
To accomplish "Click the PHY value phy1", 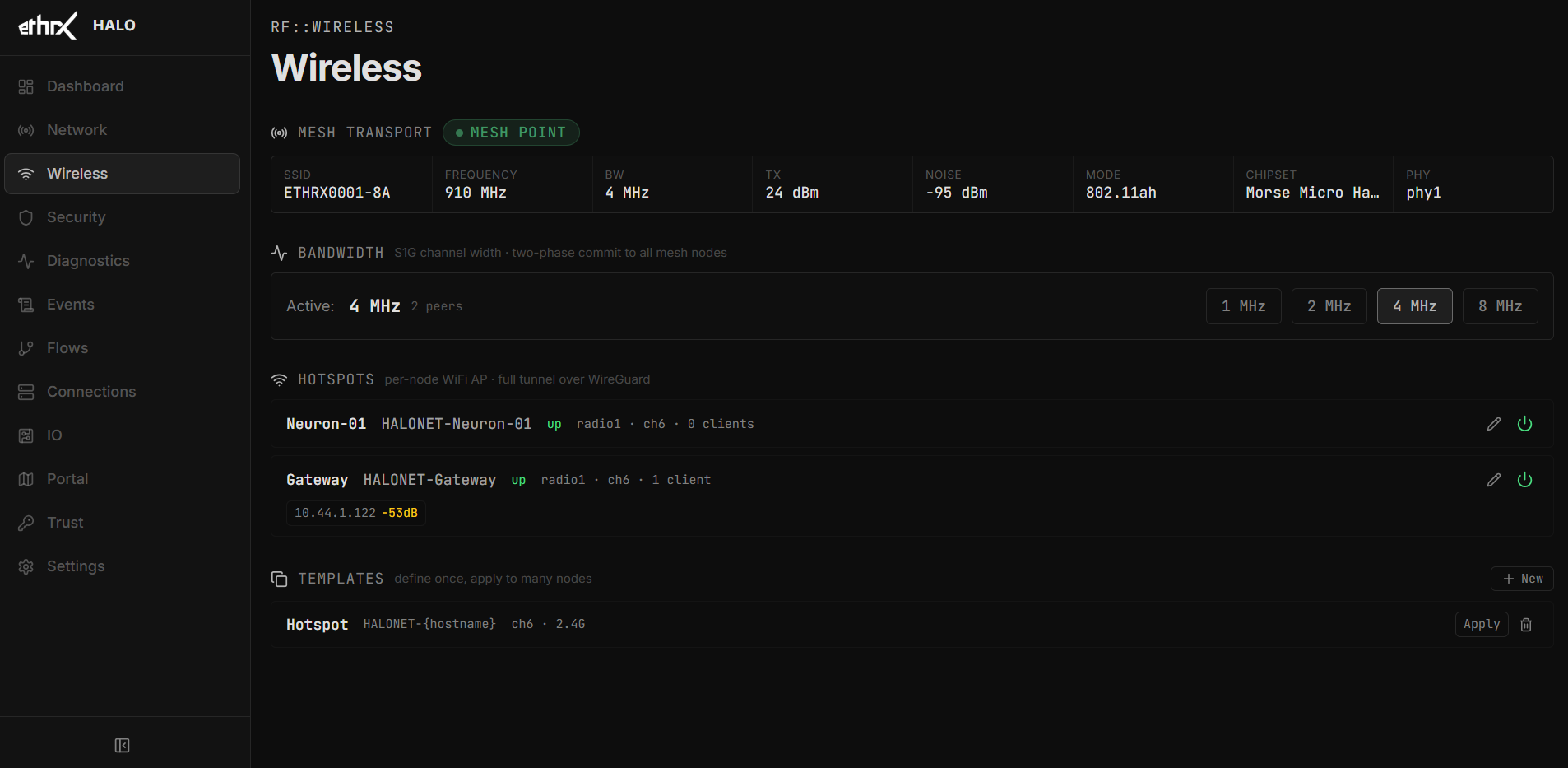I will [1423, 193].
